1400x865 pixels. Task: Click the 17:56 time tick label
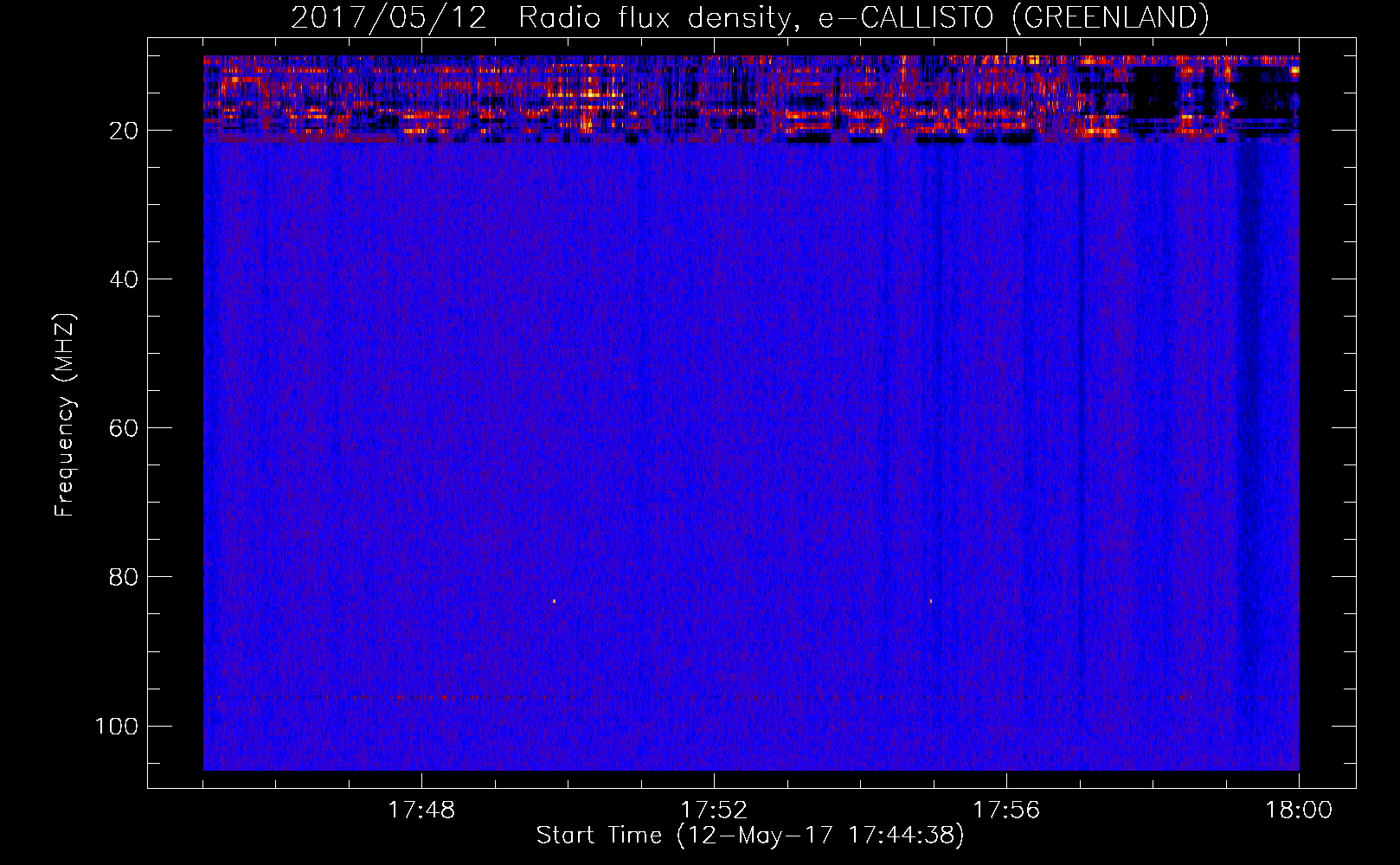(x=1006, y=811)
